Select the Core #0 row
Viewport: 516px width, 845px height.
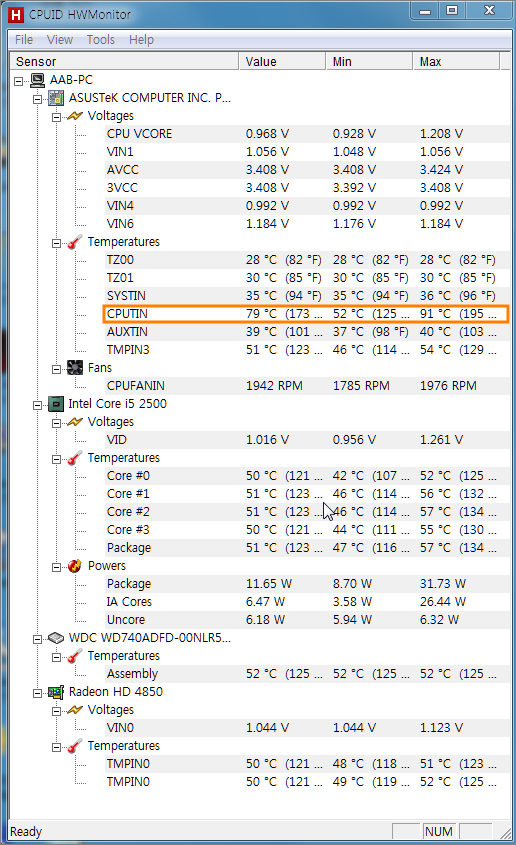tap(307, 476)
